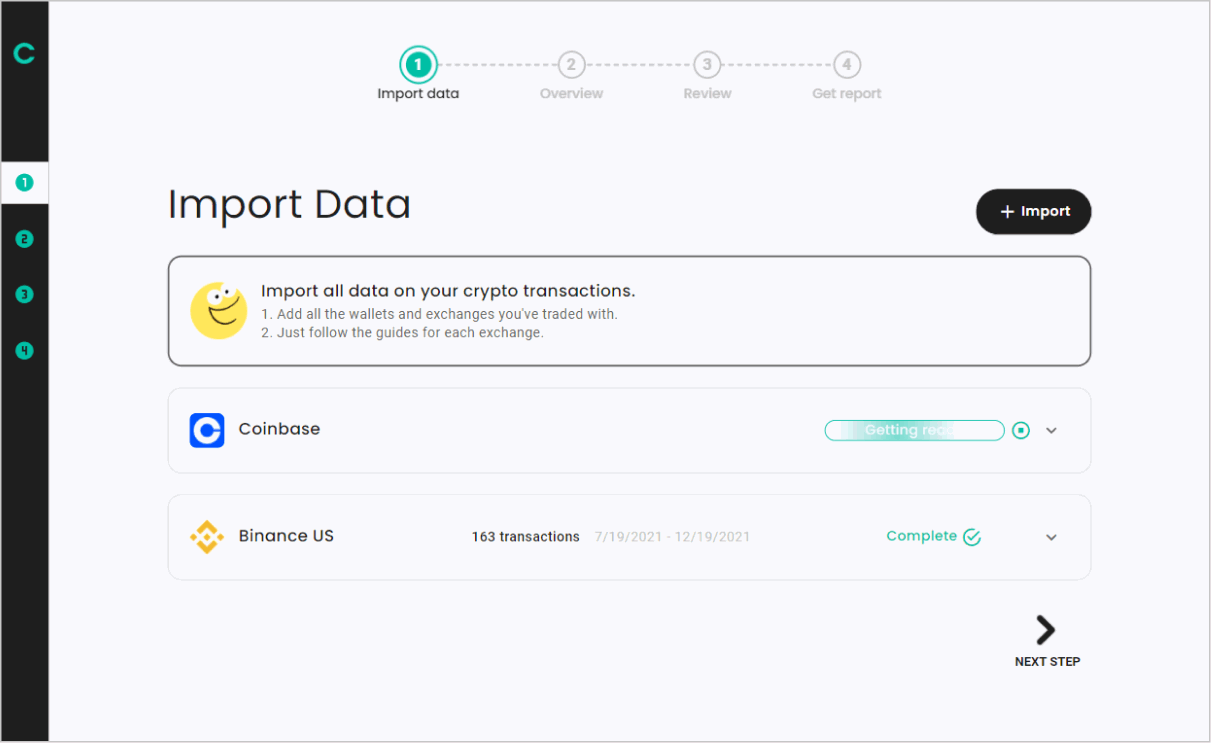1211x743 pixels.
Task: Click the yellow smiley mascot icon
Action: 219,310
